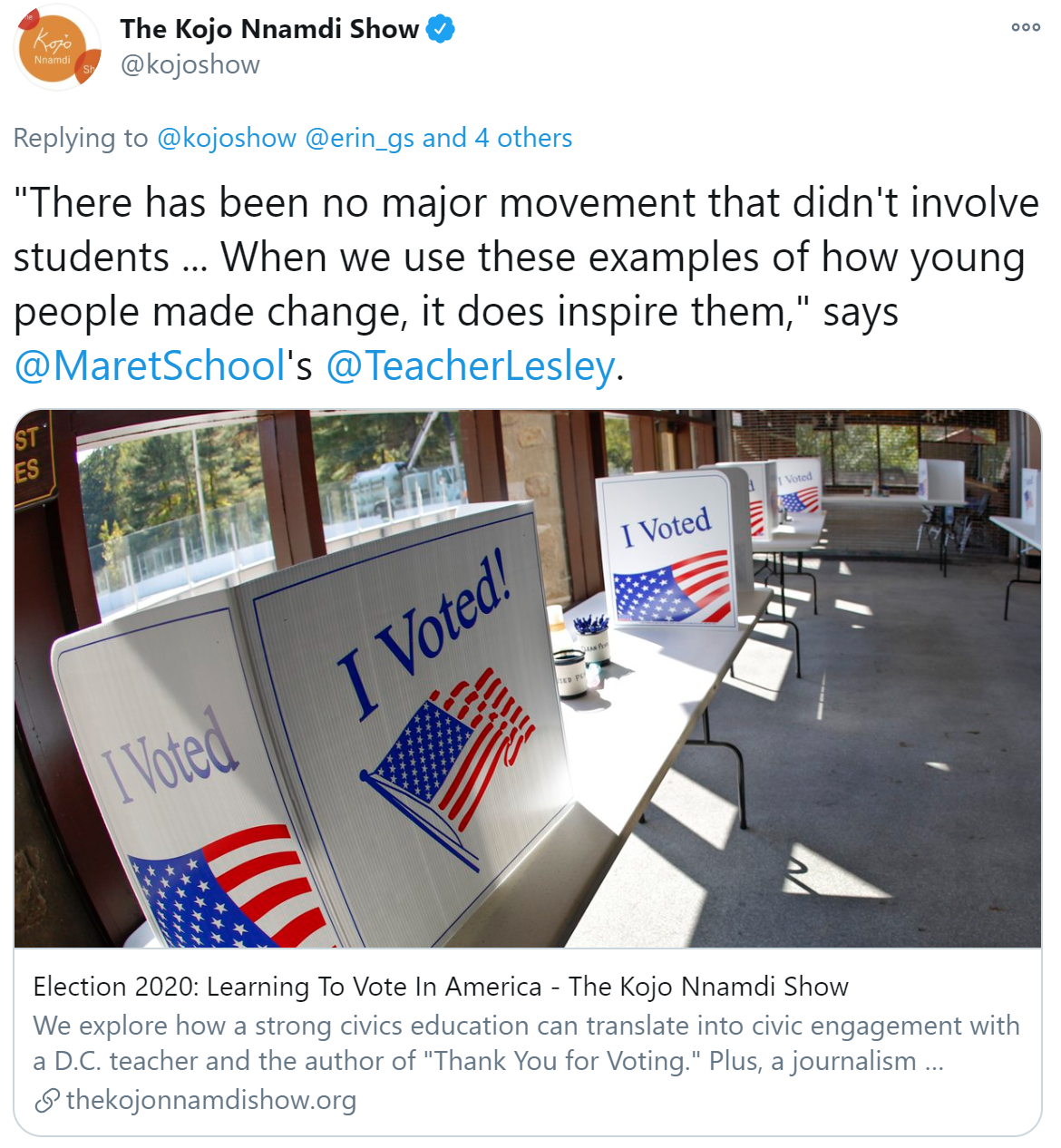This screenshot has height=1148, width=1061.
Task: Visit the @erin_gs profile mention
Action: [x=359, y=138]
